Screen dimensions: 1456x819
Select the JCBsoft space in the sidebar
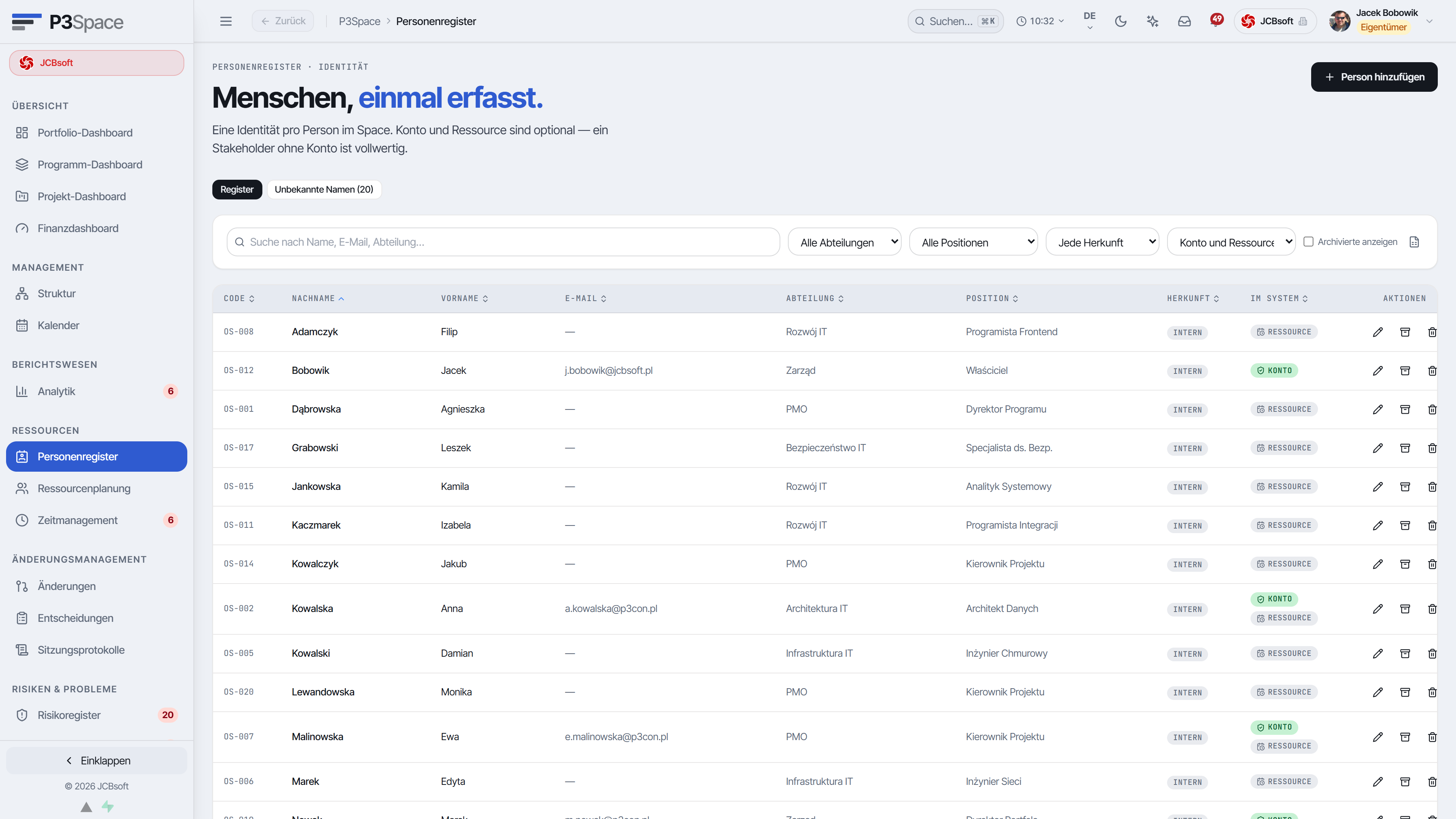[x=97, y=63]
